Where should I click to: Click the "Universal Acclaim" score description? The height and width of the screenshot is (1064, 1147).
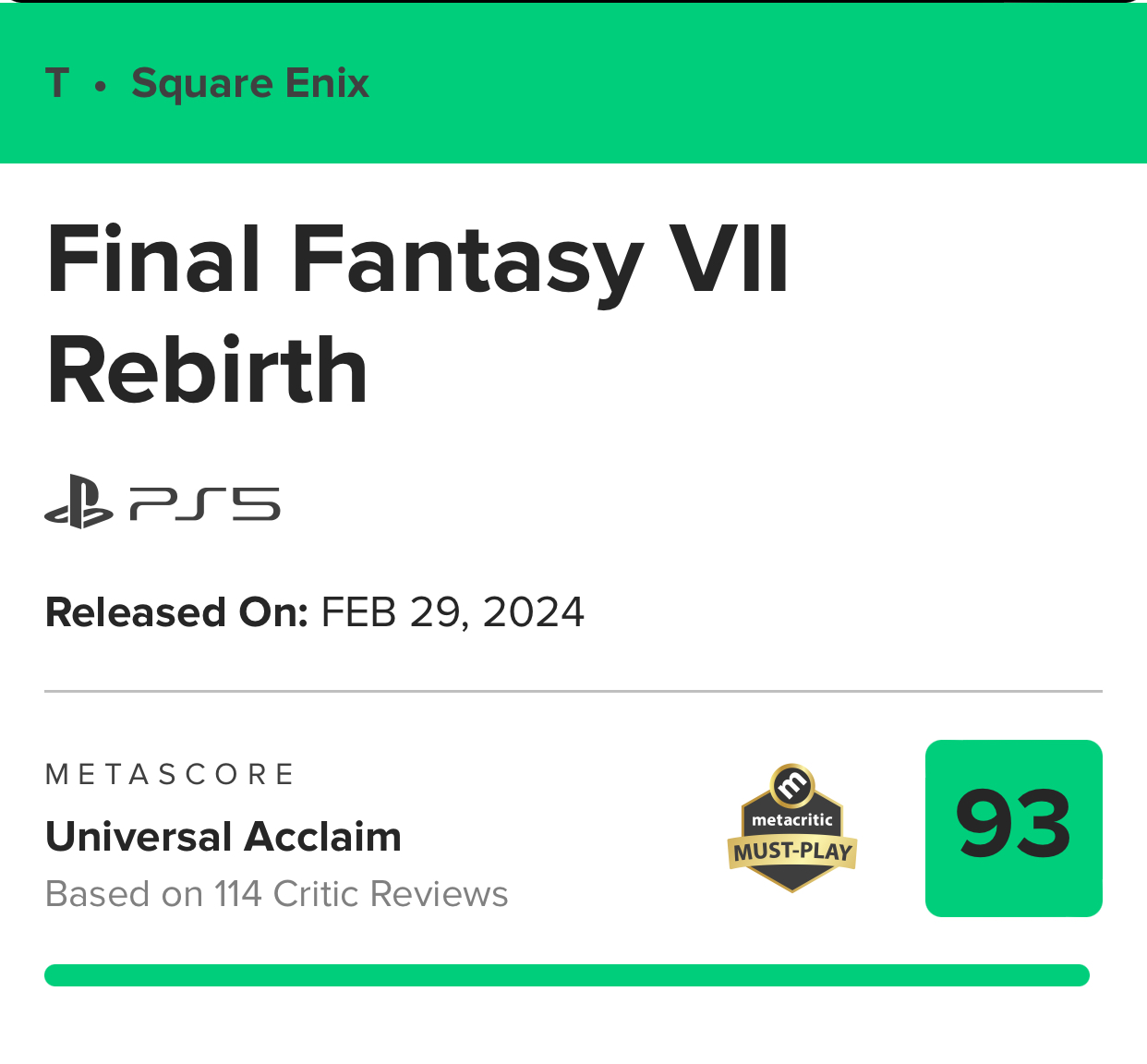[x=223, y=837]
